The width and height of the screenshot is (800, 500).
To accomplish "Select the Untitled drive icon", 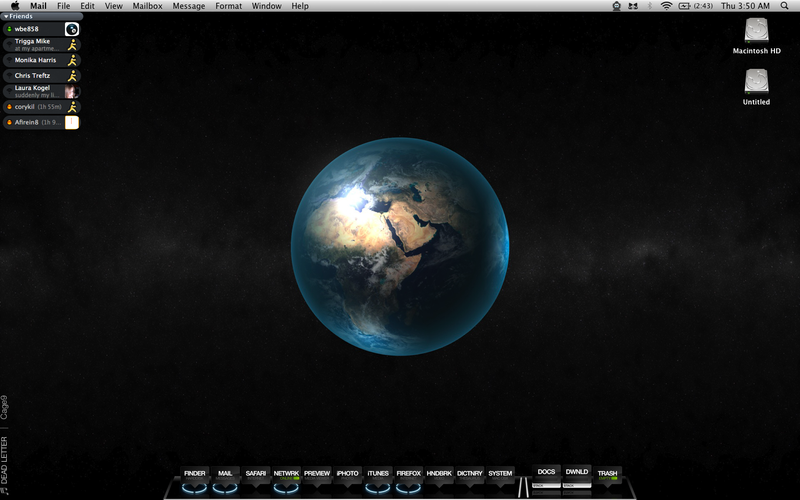I will tap(756, 82).
